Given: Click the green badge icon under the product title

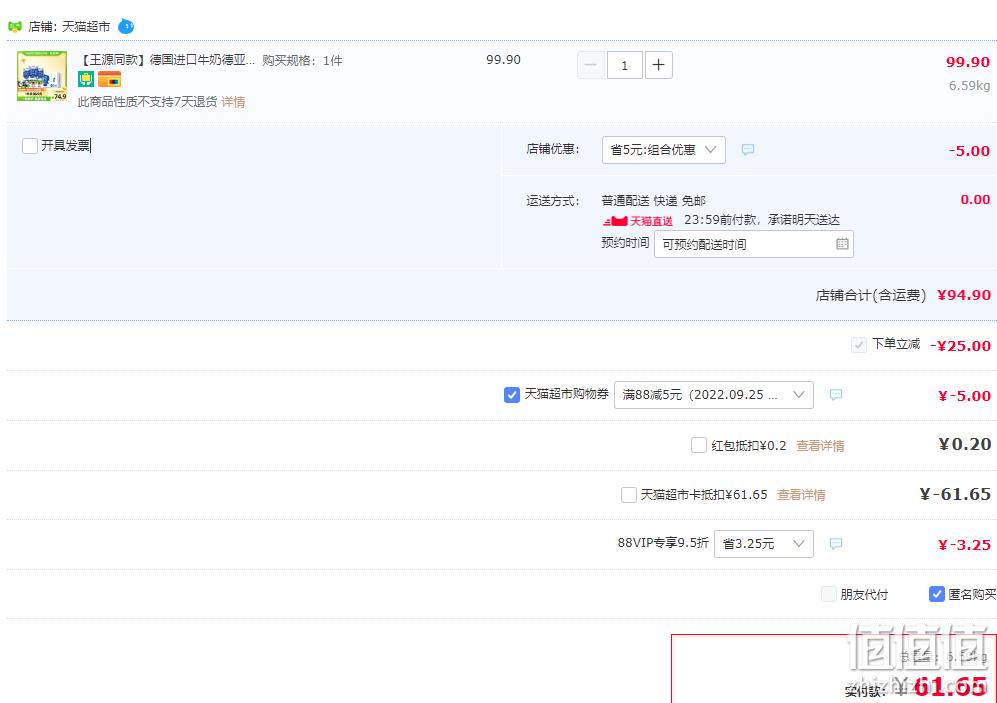Looking at the screenshot, I should 86,79.
